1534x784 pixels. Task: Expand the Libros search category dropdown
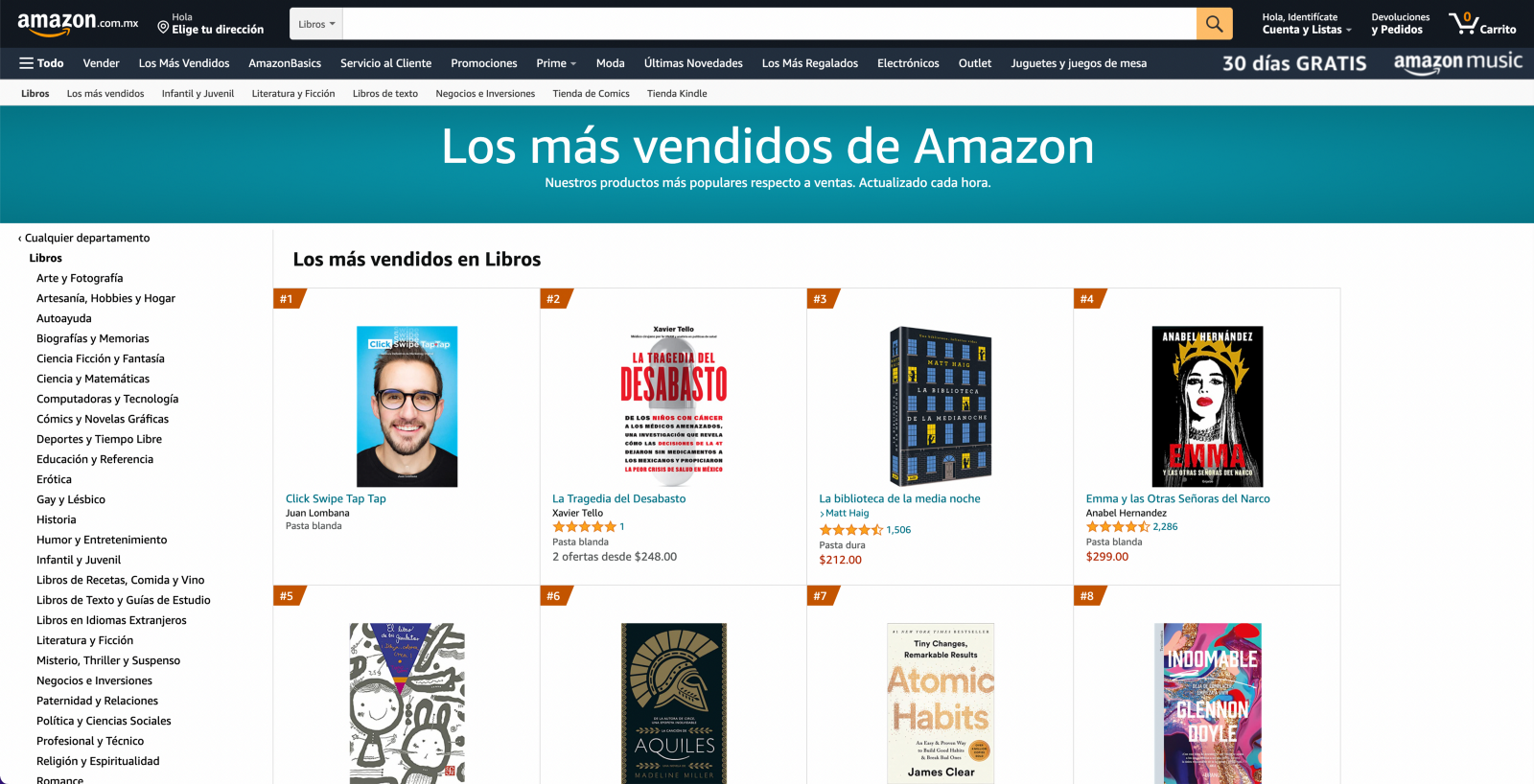tap(316, 24)
